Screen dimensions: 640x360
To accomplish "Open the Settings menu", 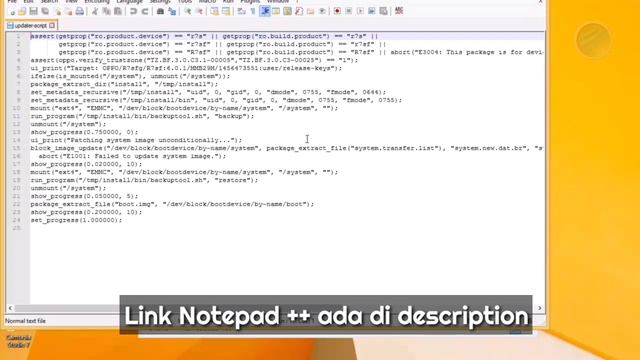I will point(160,2).
